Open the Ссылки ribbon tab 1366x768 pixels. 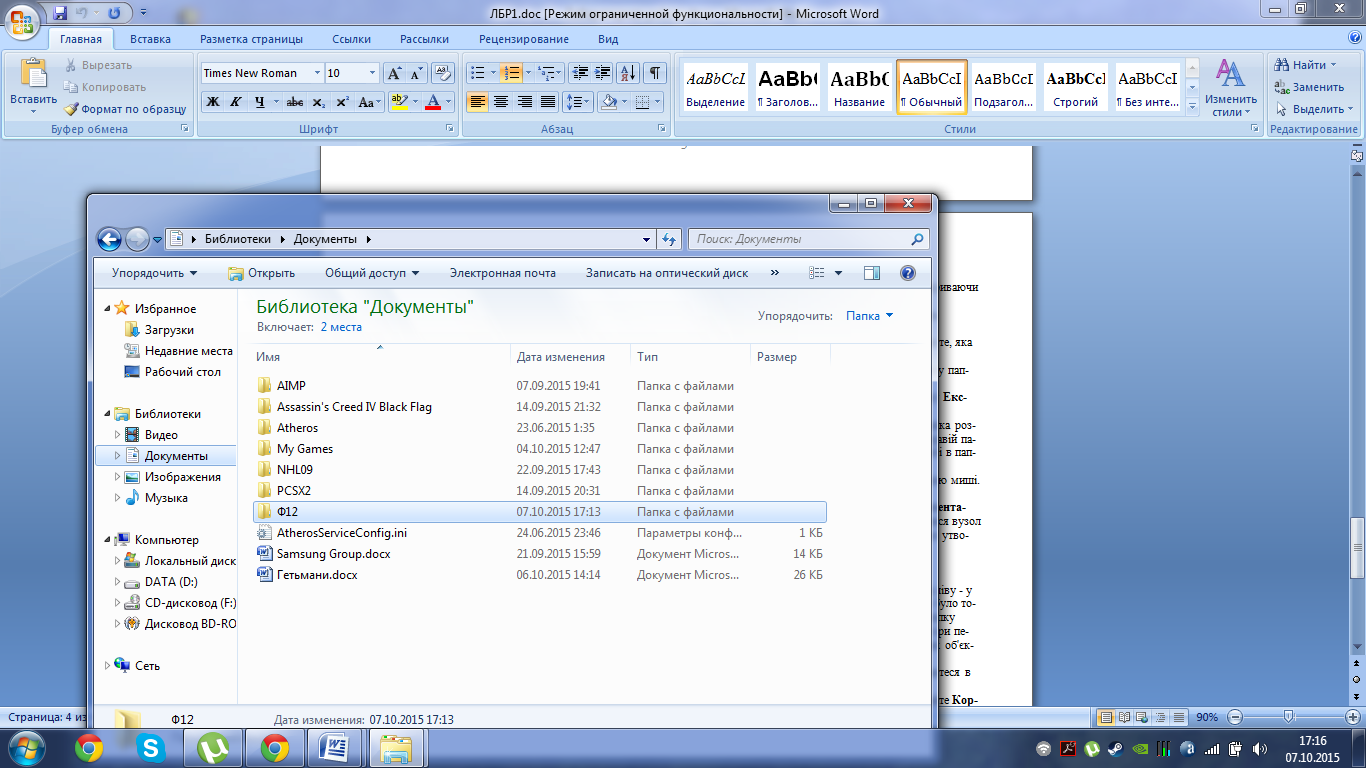tap(351, 39)
